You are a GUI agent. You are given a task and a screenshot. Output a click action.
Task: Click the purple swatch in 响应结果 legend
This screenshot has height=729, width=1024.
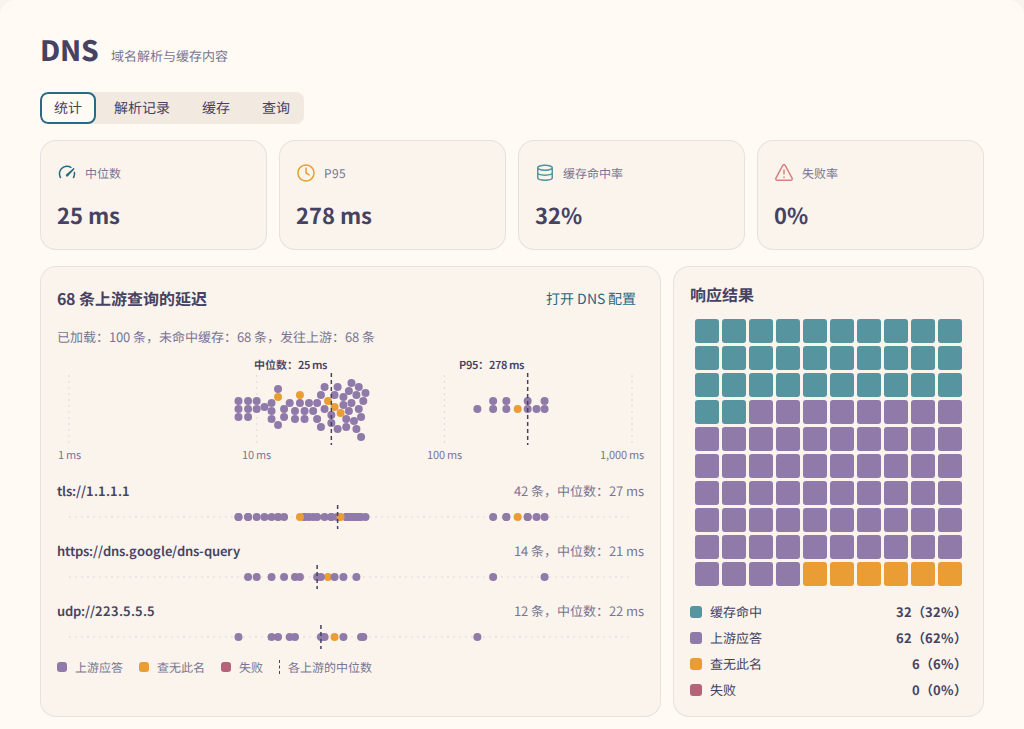pos(696,638)
